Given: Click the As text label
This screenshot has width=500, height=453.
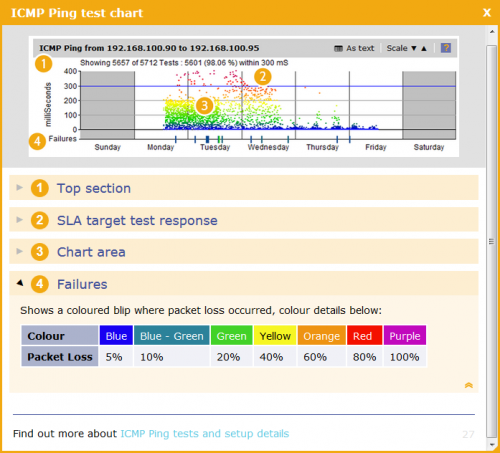Looking at the screenshot, I should (x=360, y=48).
